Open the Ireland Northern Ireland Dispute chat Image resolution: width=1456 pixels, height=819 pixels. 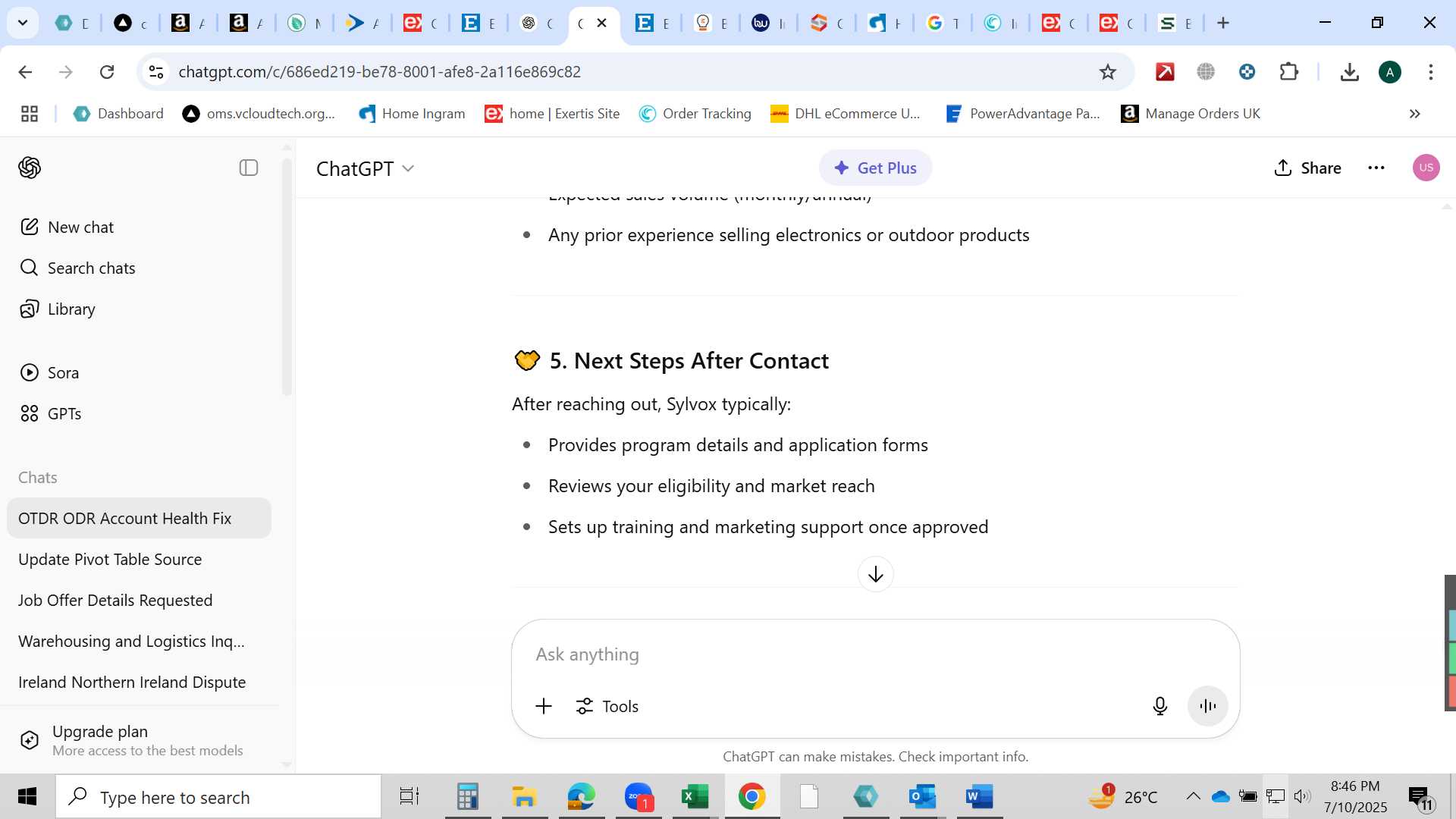click(x=139, y=682)
